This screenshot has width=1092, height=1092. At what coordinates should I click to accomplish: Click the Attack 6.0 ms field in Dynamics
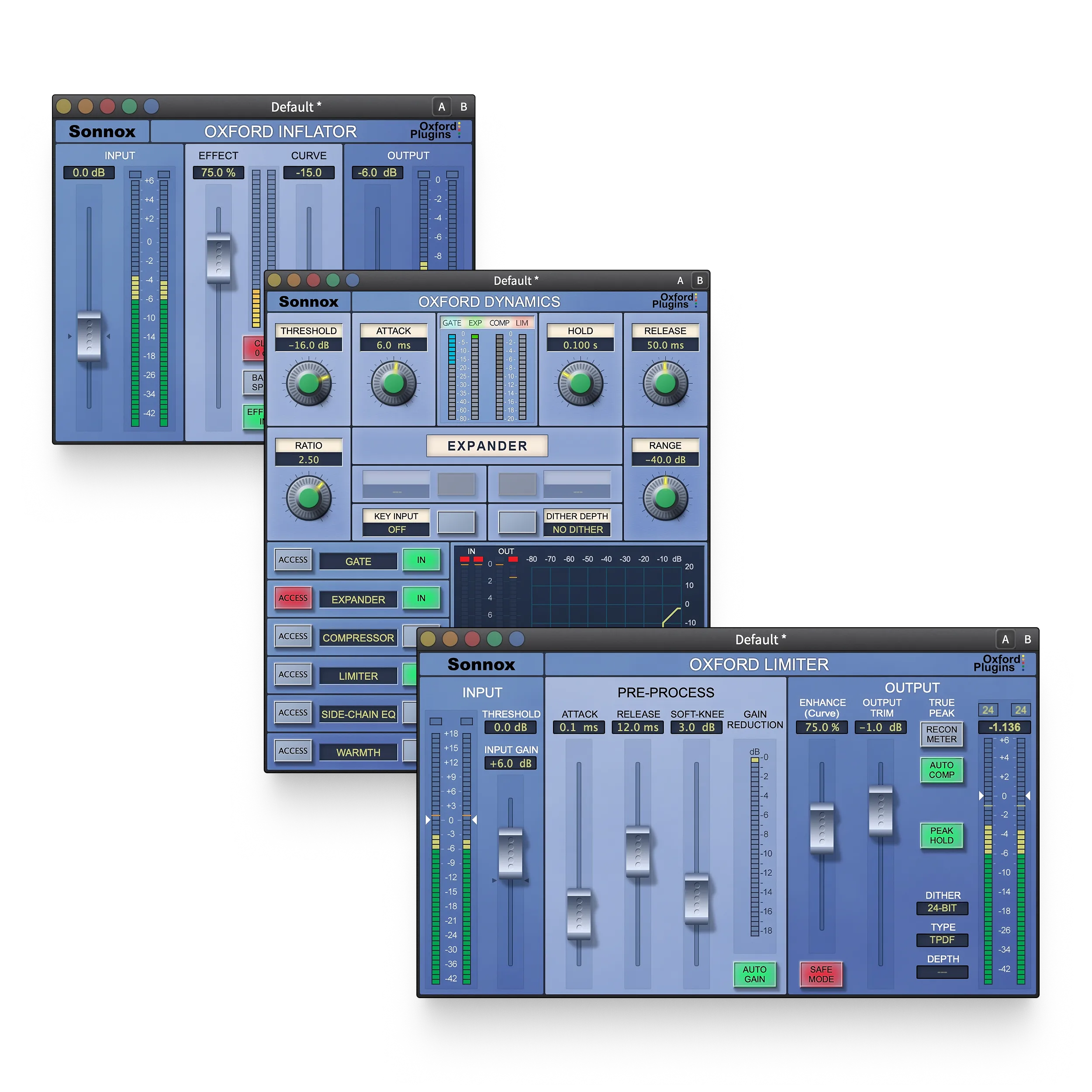(394, 345)
